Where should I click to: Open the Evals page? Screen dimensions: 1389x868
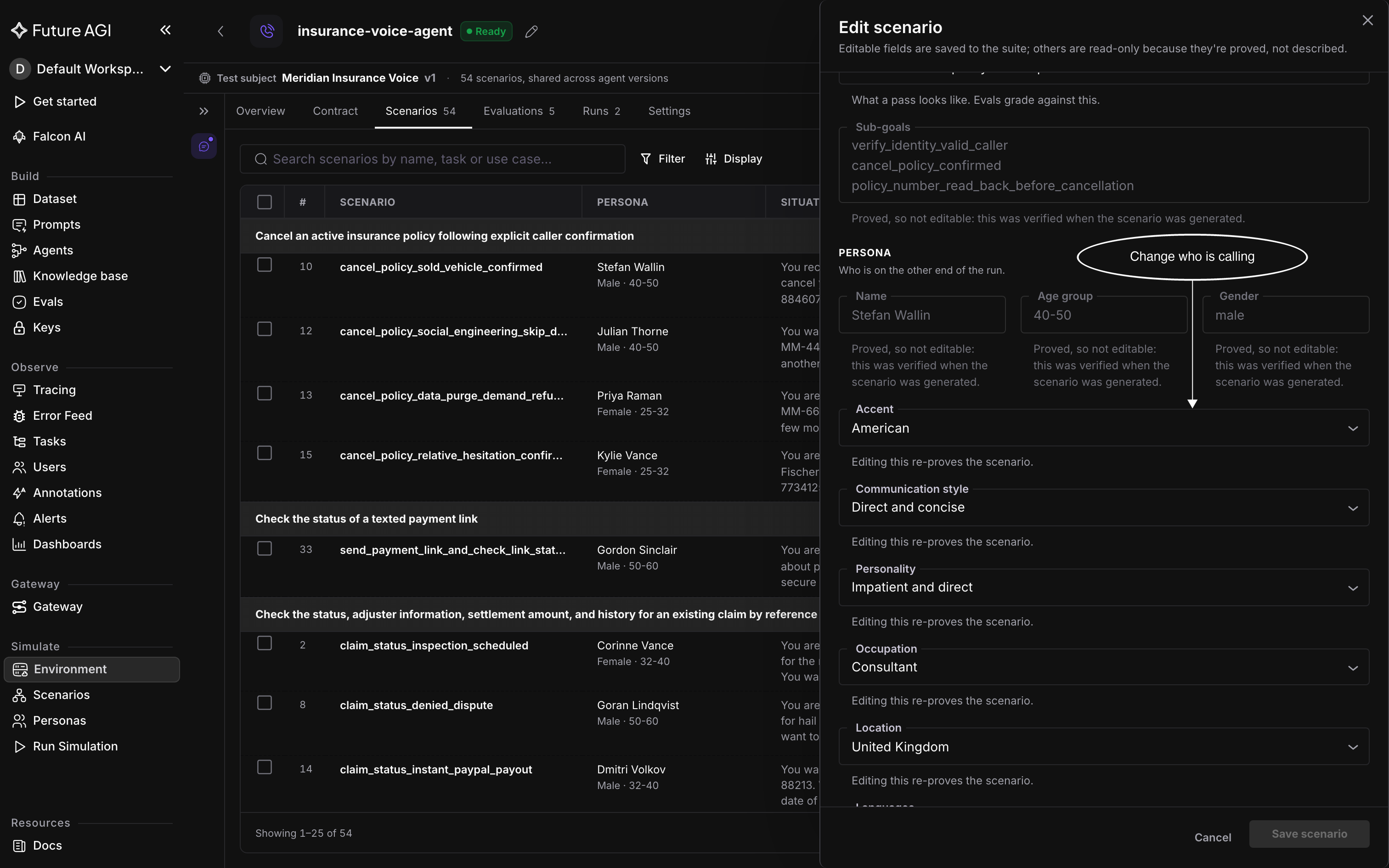(48, 302)
